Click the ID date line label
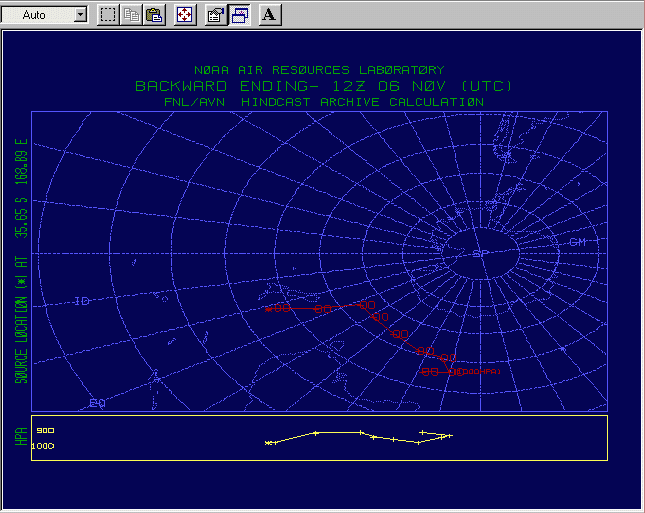645x513 pixels. tap(82, 301)
